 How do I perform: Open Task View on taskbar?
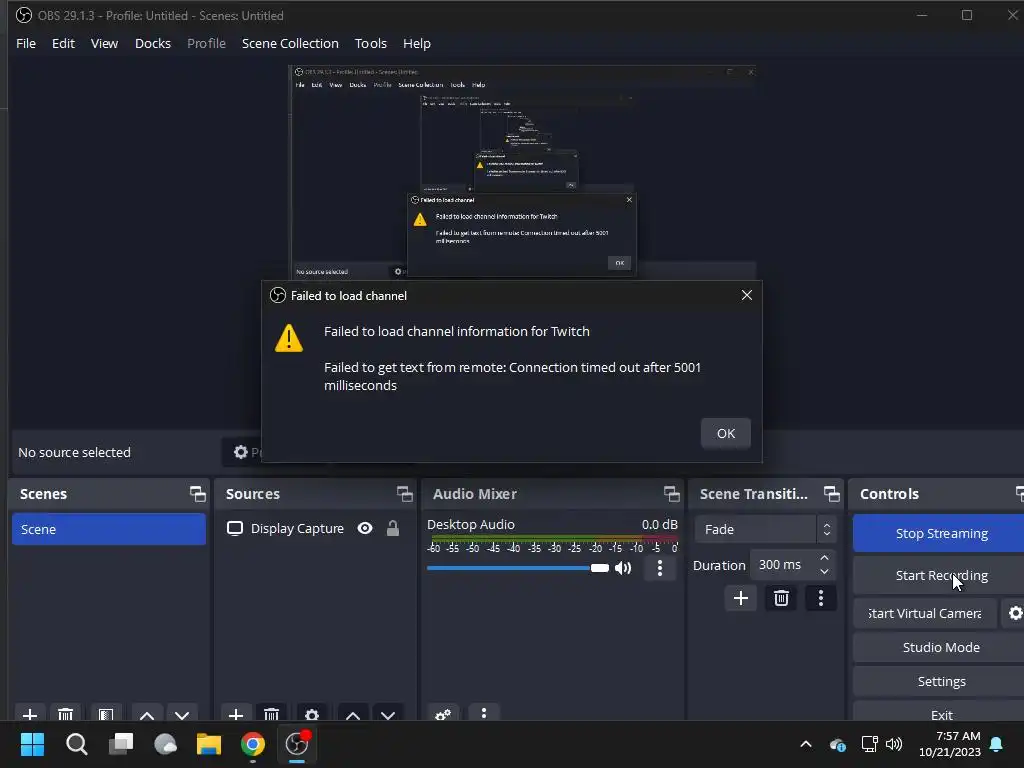pos(121,744)
